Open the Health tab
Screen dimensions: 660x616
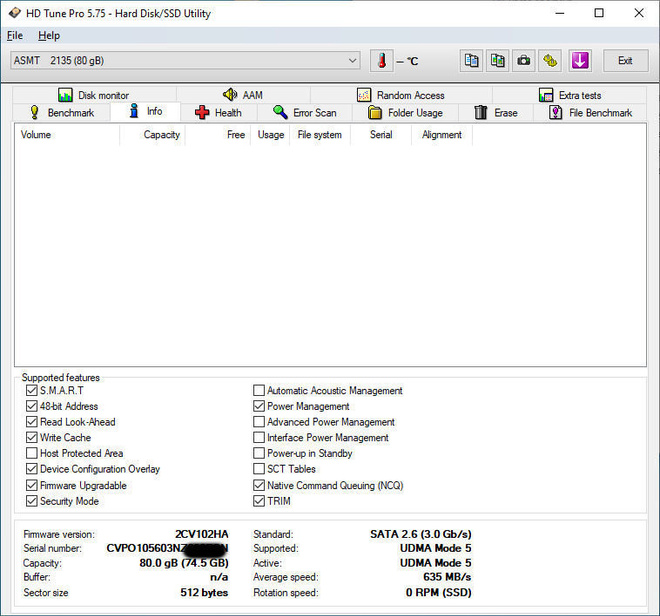[x=218, y=113]
